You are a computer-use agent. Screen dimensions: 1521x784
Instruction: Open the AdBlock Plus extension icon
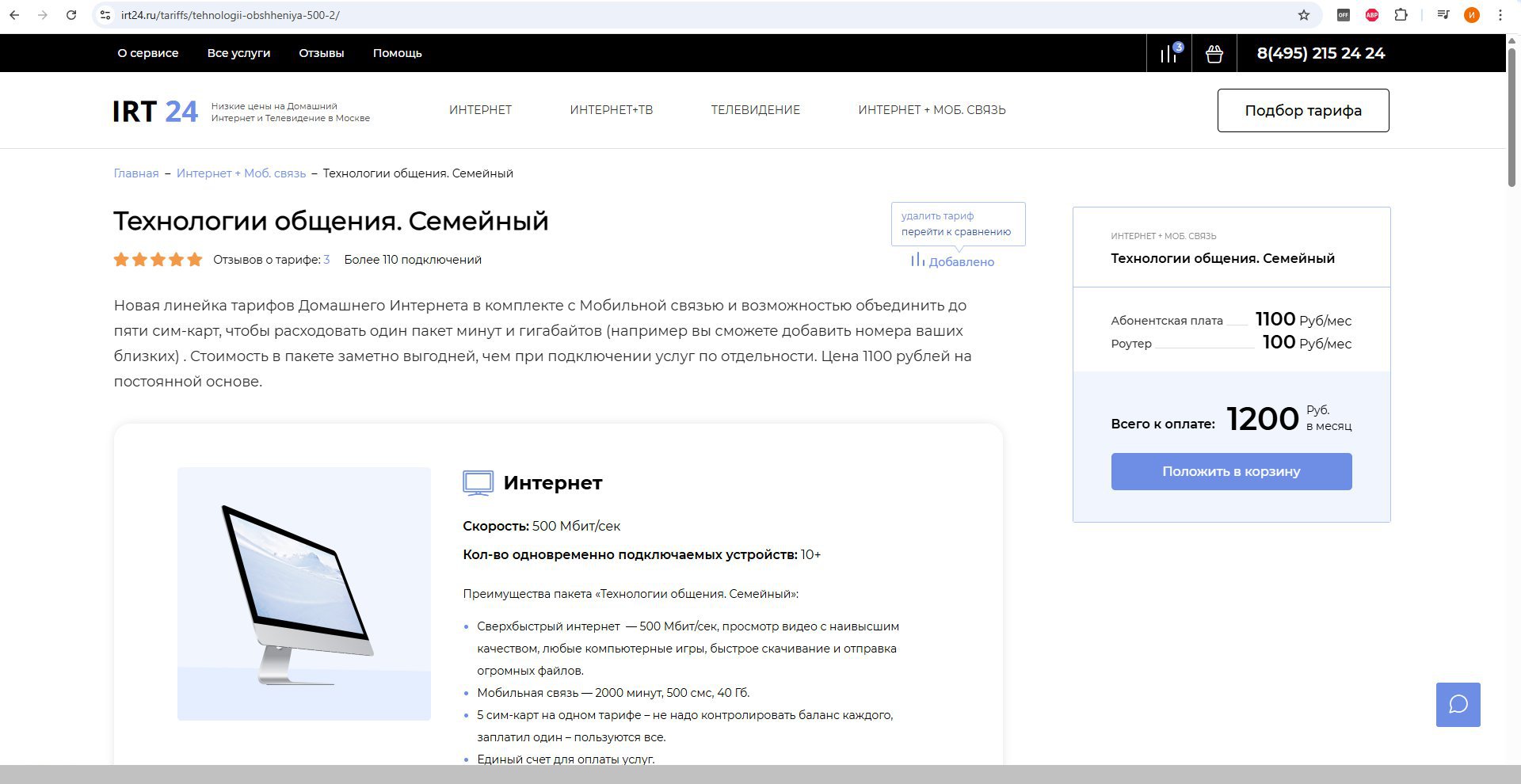tap(1372, 15)
